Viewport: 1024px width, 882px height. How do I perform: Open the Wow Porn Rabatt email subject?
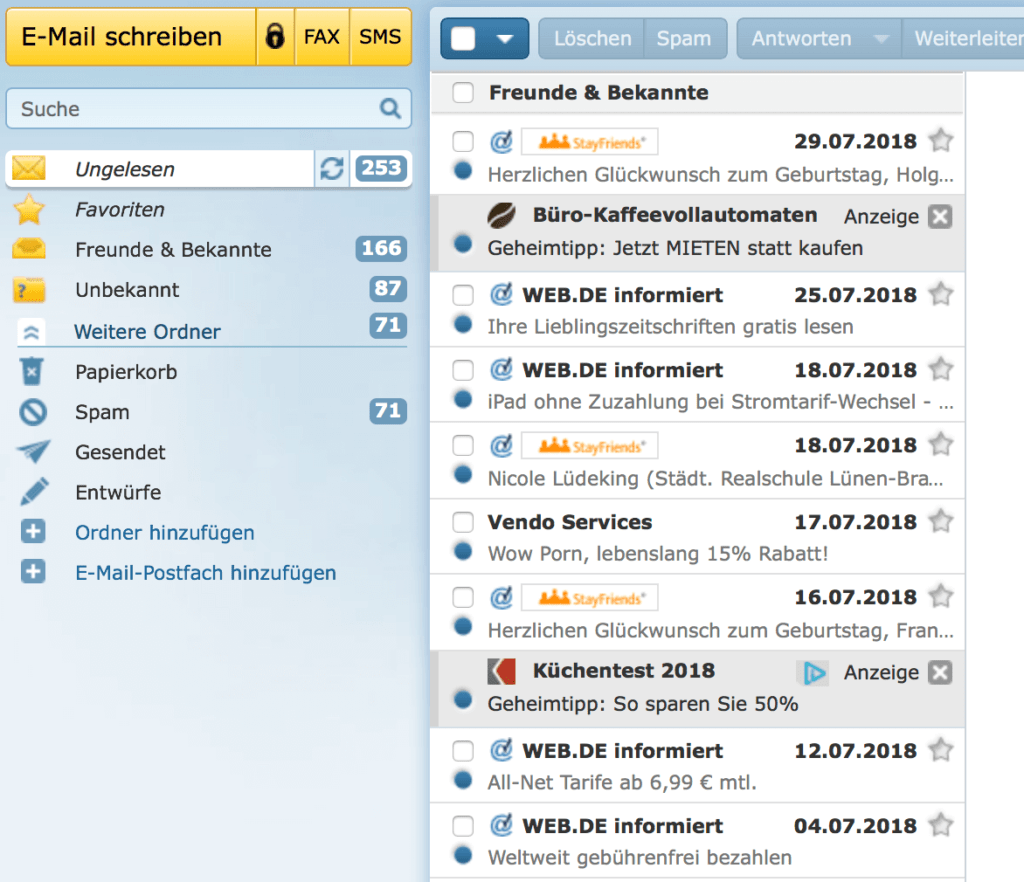coord(658,554)
